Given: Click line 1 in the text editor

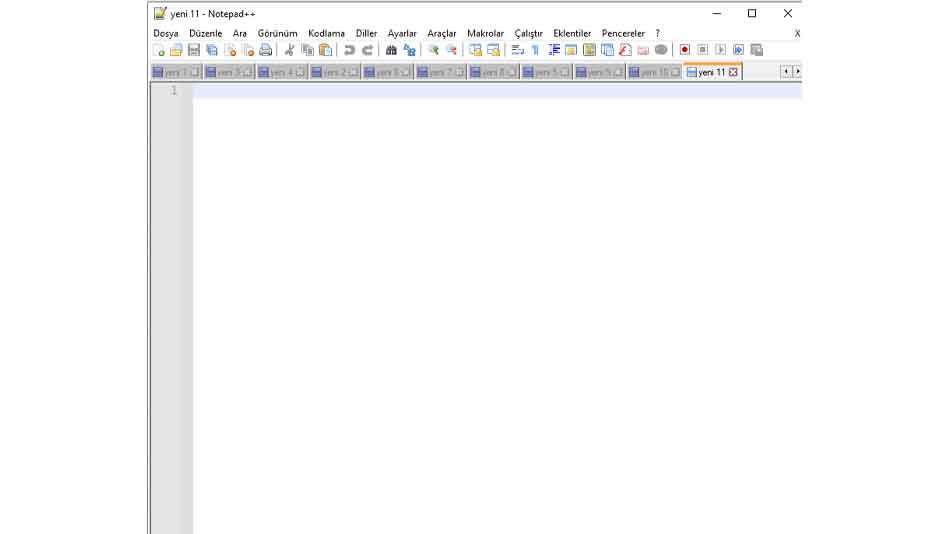Looking at the screenshot, I should (x=495, y=90).
